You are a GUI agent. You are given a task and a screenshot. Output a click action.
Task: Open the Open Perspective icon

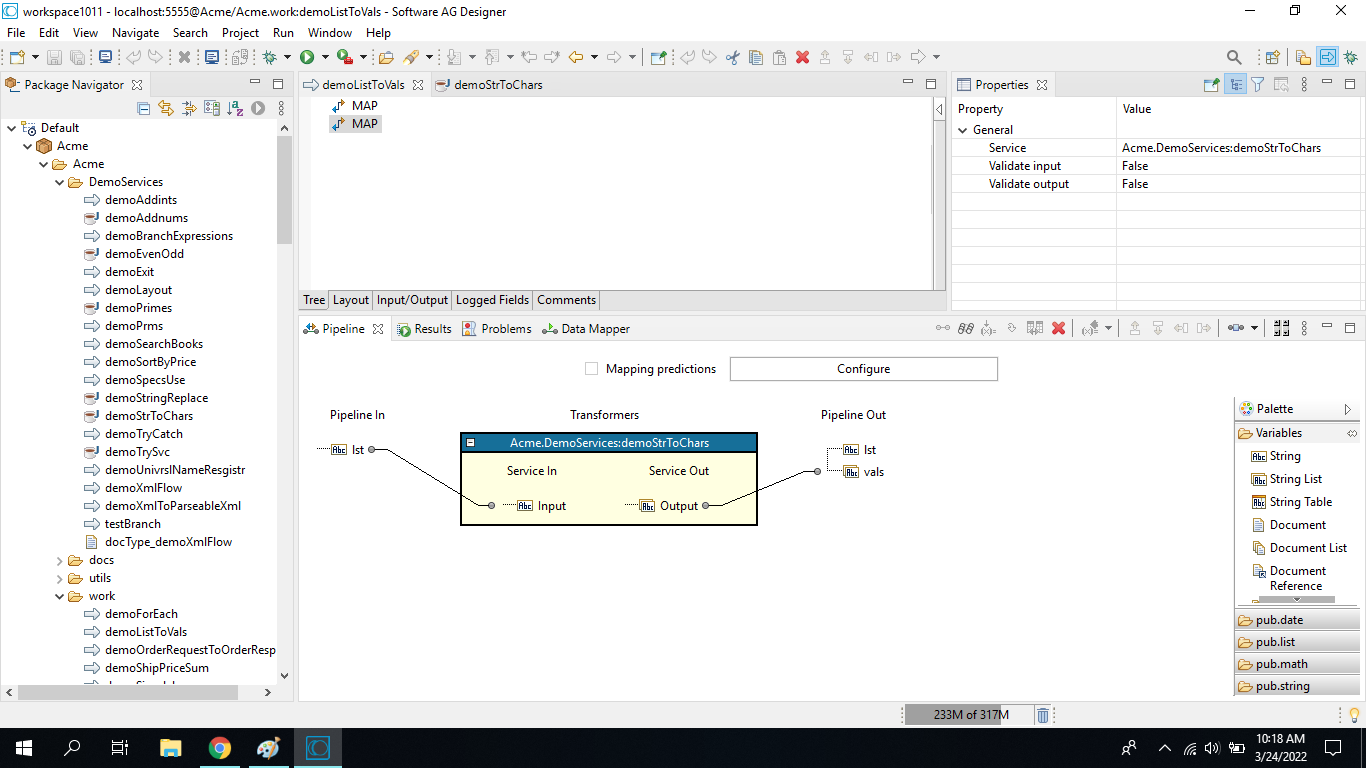1272,57
